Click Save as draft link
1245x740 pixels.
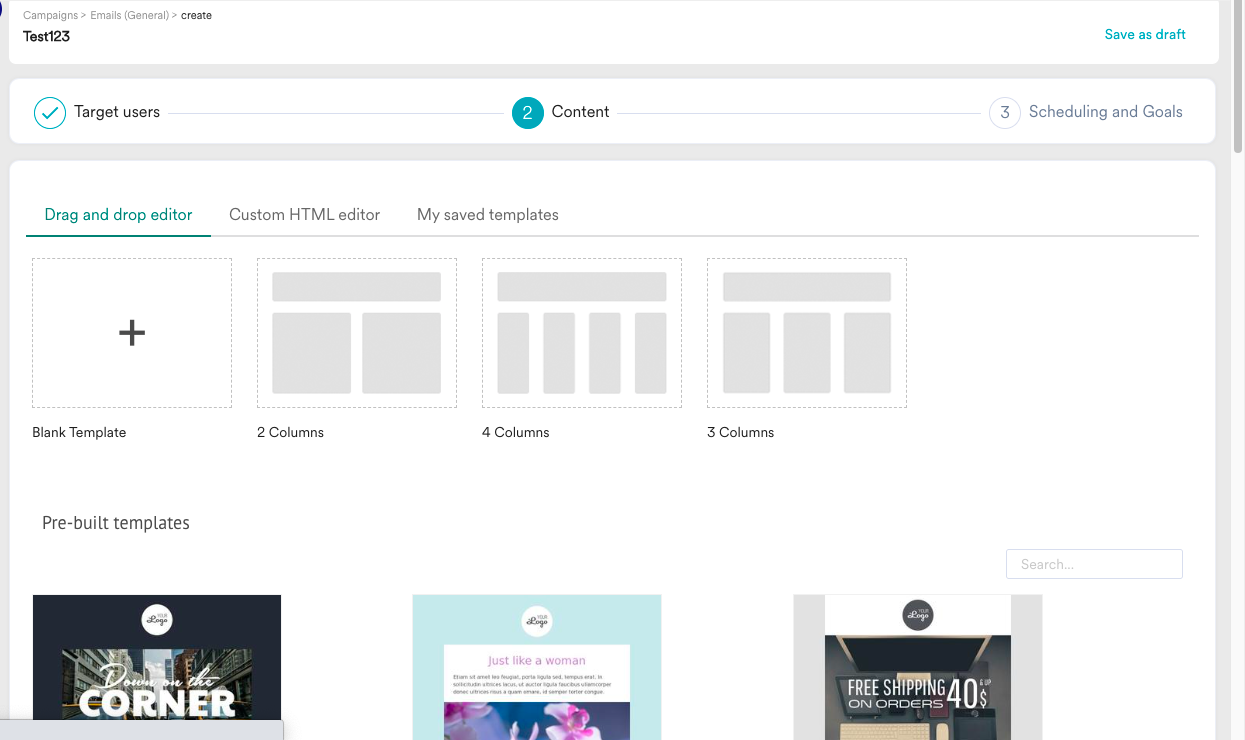coord(1145,34)
